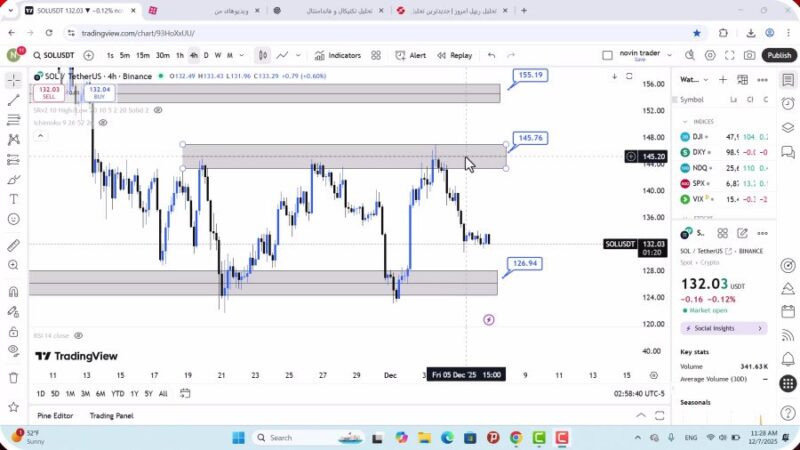Image resolution: width=800 pixels, height=450 pixels.
Task: Open the chart type dropdown
Action: (262, 56)
